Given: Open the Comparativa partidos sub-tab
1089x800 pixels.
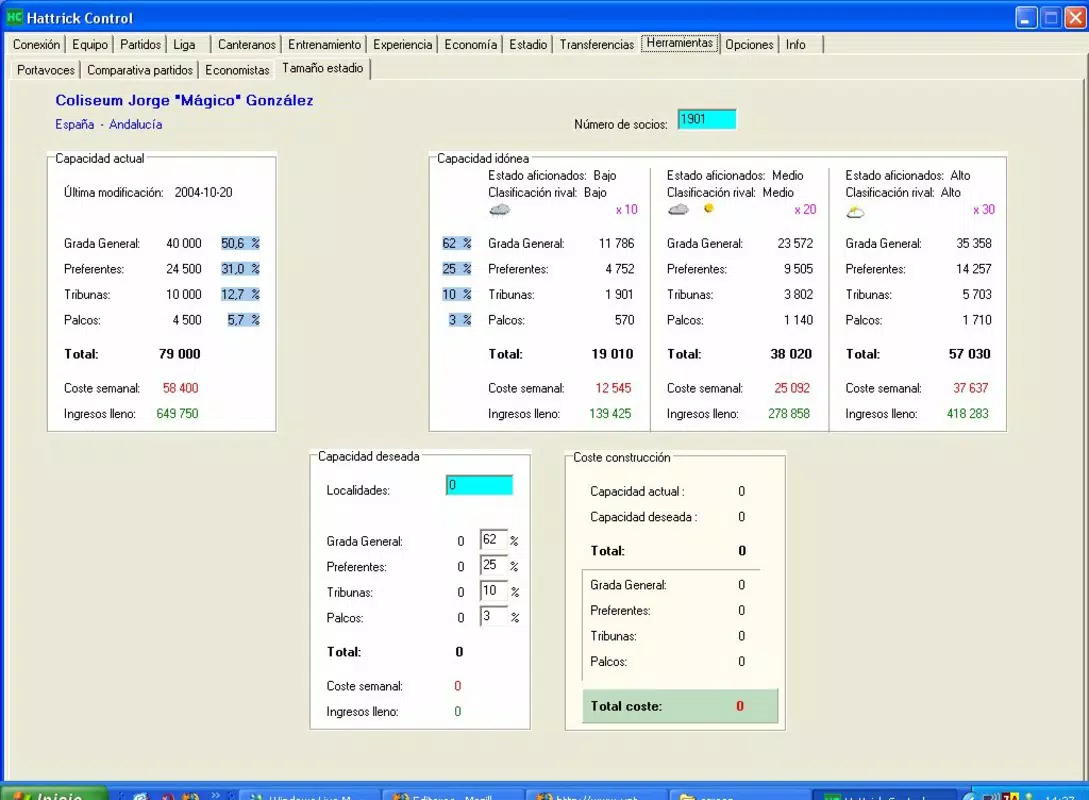Looking at the screenshot, I should [140, 70].
